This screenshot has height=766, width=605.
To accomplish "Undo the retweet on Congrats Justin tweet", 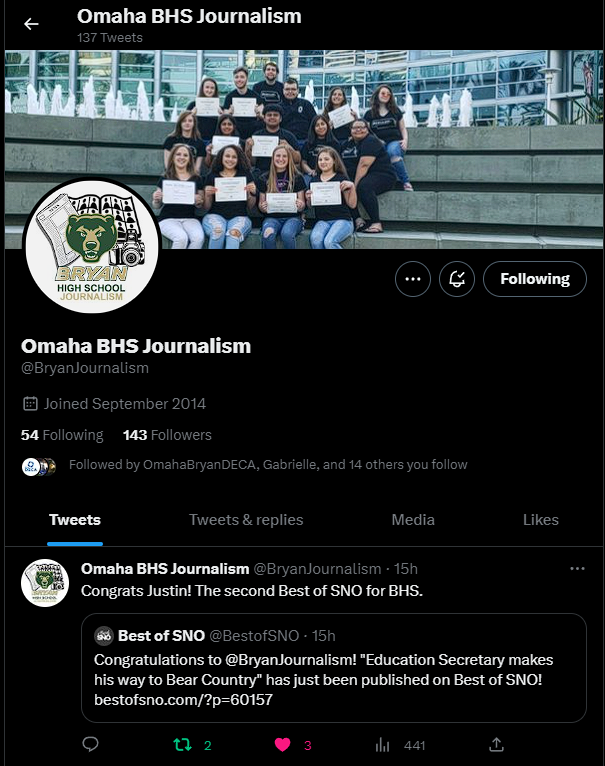I will coord(182,745).
